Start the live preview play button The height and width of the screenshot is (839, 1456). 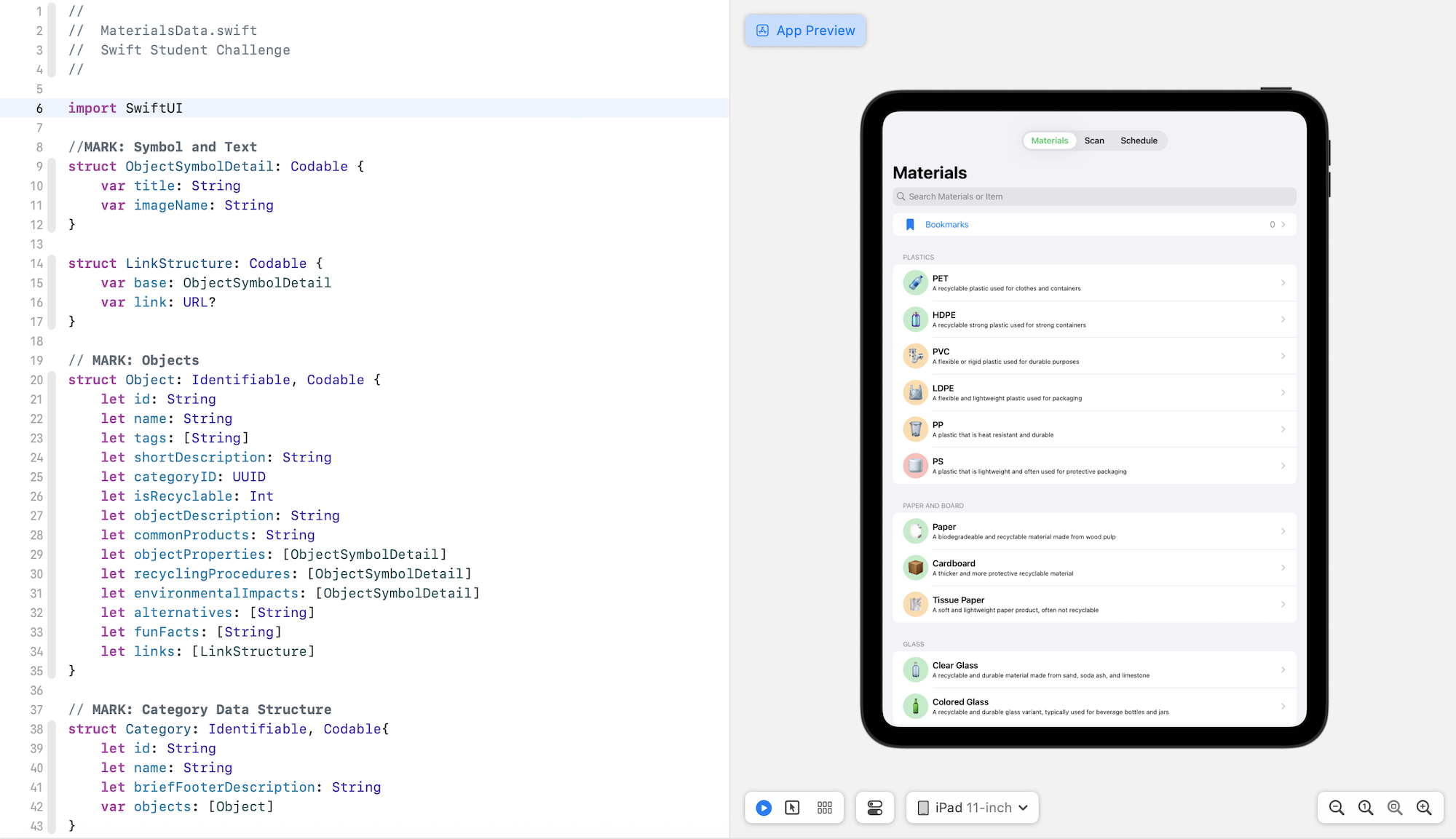764,808
